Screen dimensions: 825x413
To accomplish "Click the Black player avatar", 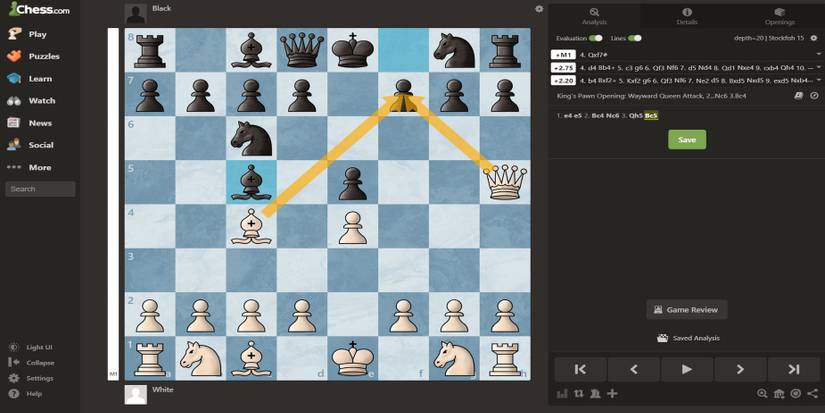I will [136, 14].
